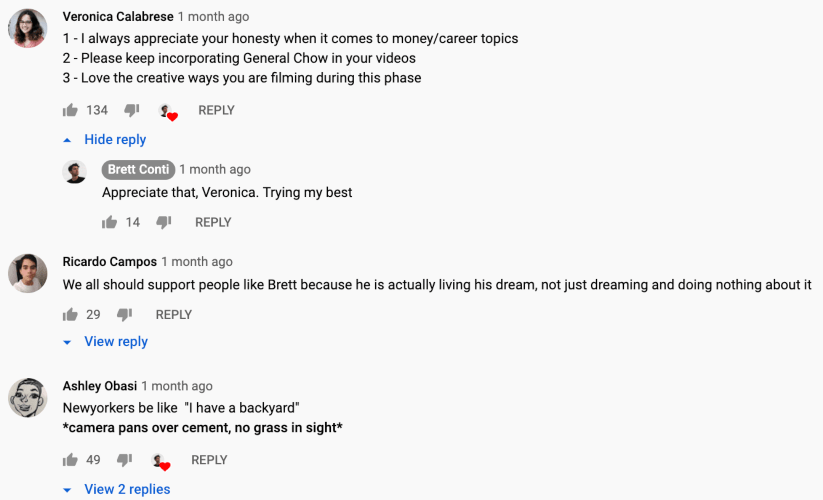Click creator heart on Veronica's comment
Viewport: 823px width, 500px height.
click(168, 111)
